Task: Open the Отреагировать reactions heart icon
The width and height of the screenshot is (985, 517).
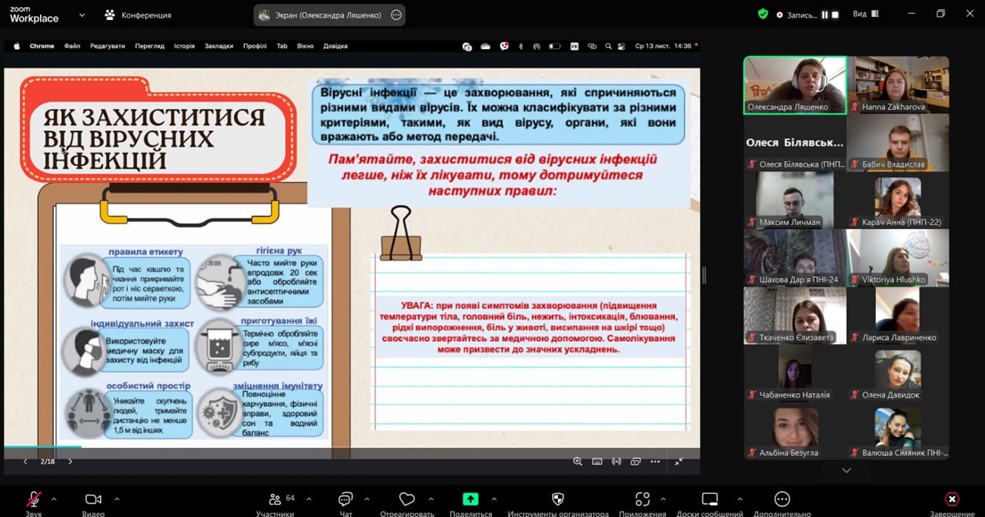Action: tap(406, 499)
